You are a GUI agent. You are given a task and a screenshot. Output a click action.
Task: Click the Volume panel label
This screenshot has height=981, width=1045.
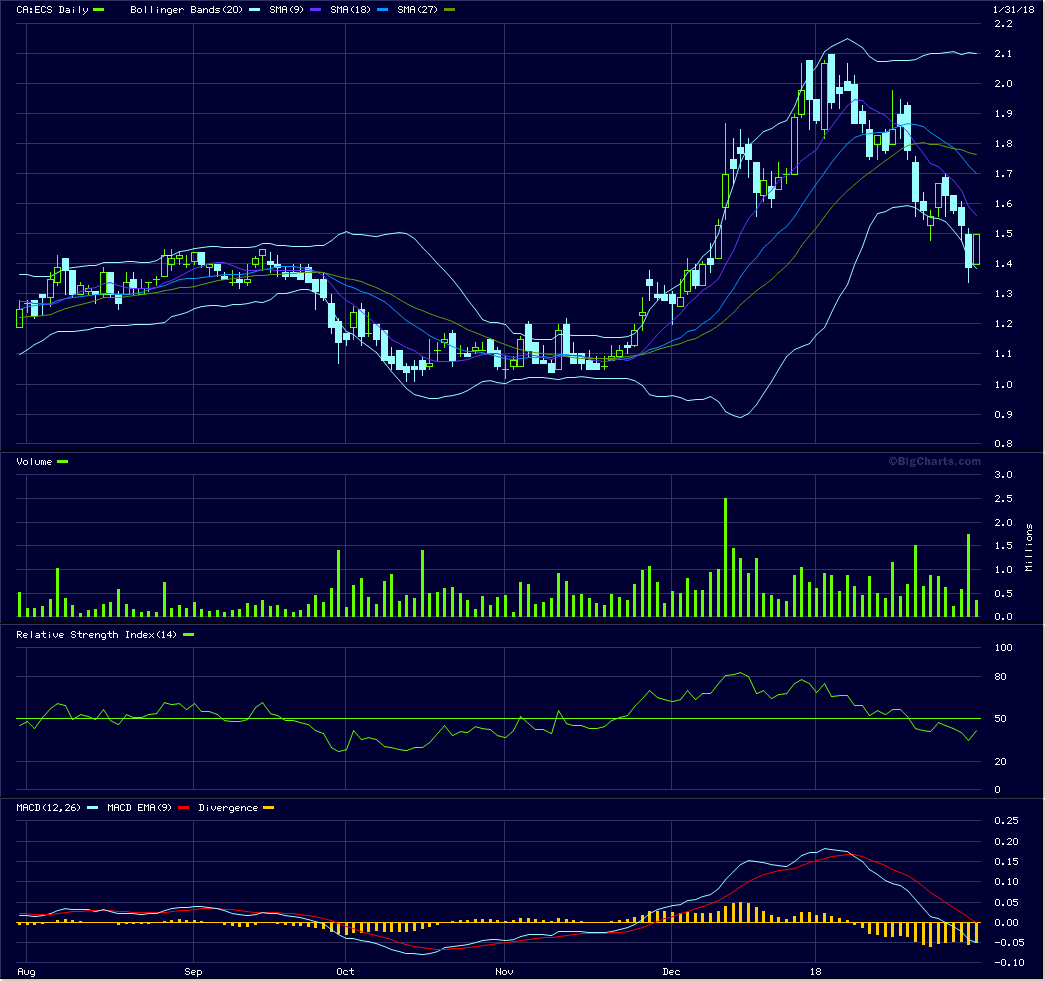click(x=35, y=462)
